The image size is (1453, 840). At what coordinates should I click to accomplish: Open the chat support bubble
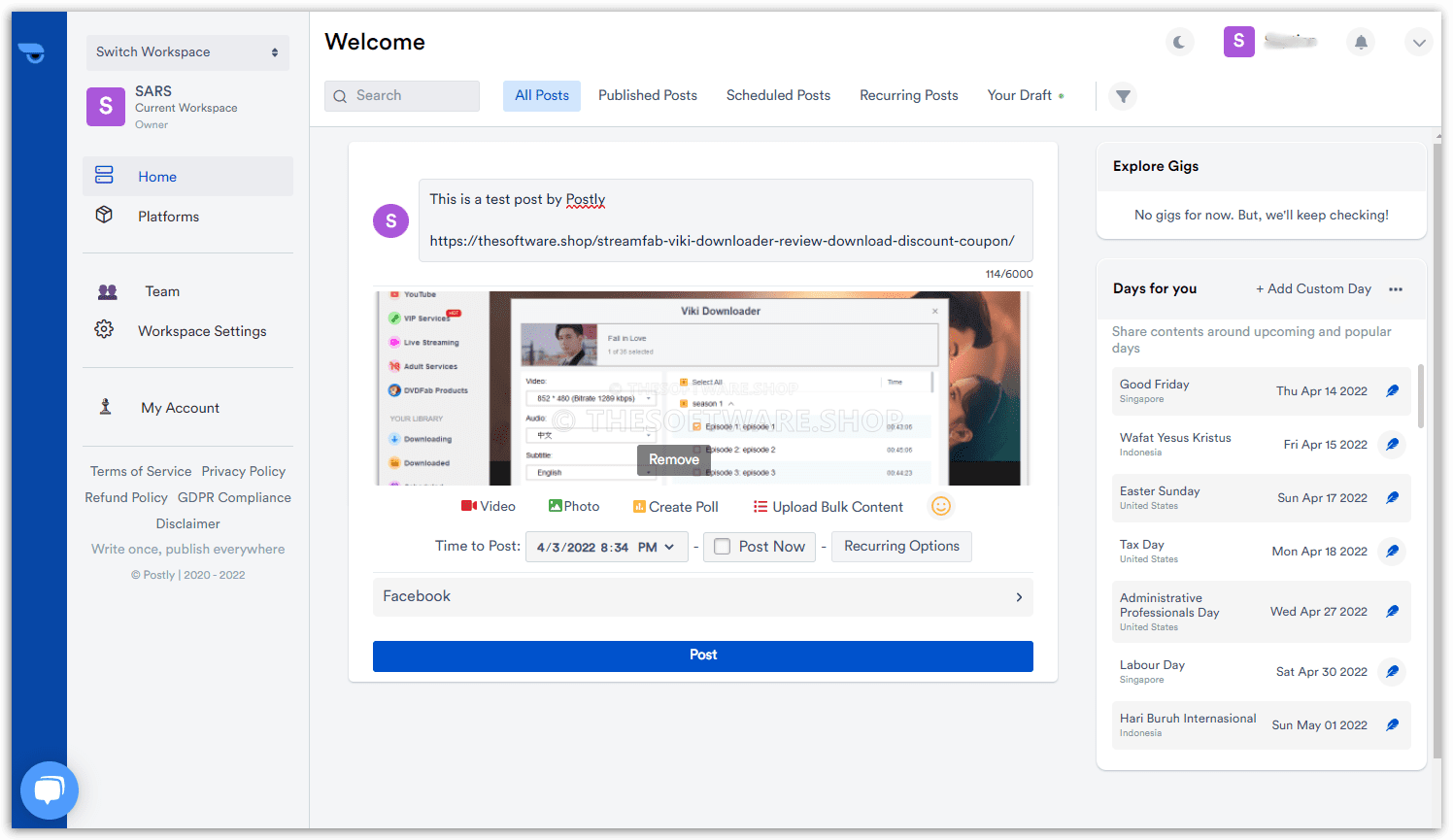tap(49, 790)
